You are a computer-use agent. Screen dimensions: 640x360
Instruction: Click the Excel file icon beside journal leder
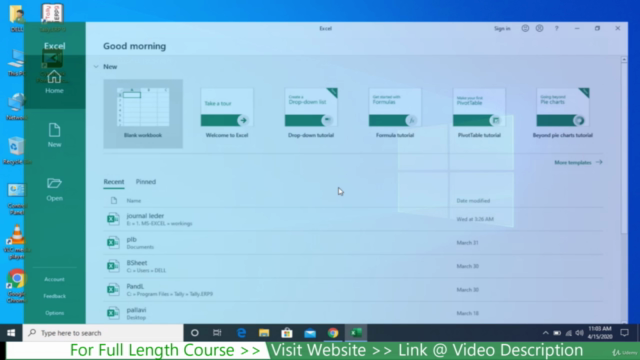(113, 219)
